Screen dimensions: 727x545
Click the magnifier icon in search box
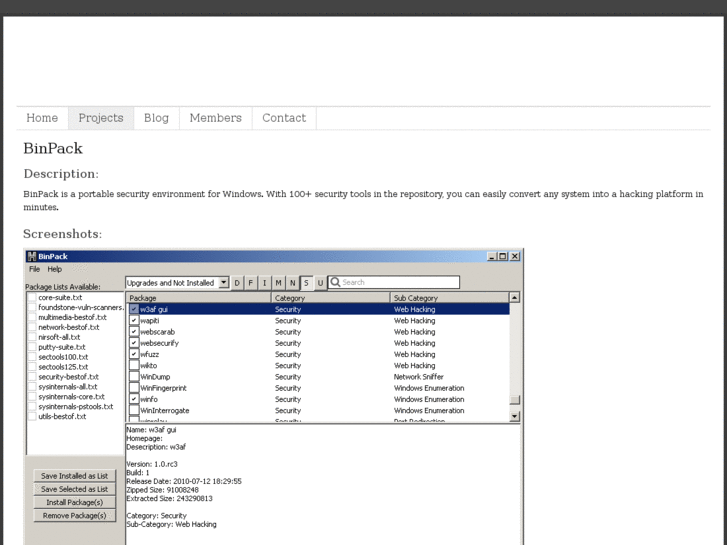click(335, 282)
